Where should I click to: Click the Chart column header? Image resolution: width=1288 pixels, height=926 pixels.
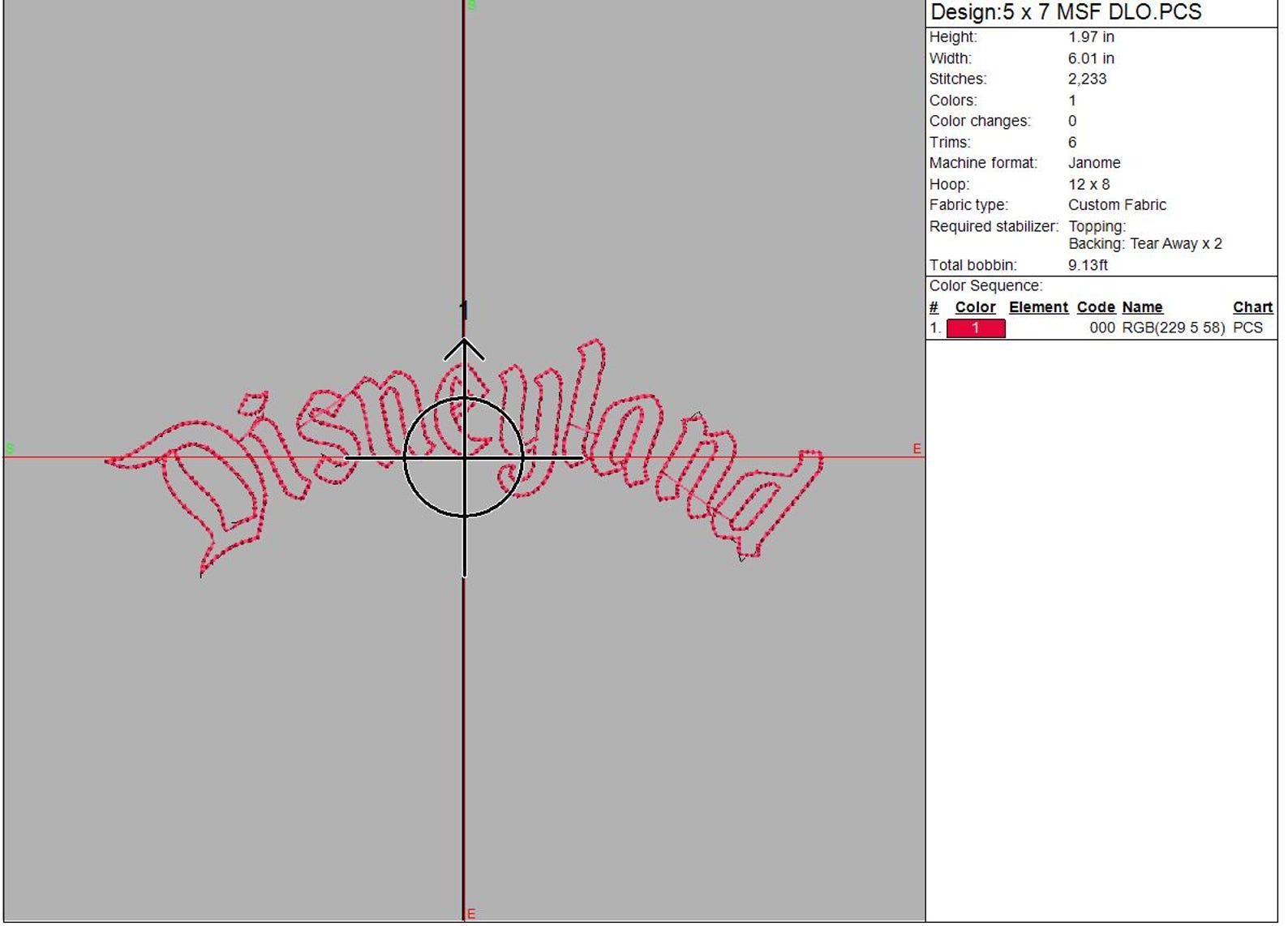point(1252,307)
